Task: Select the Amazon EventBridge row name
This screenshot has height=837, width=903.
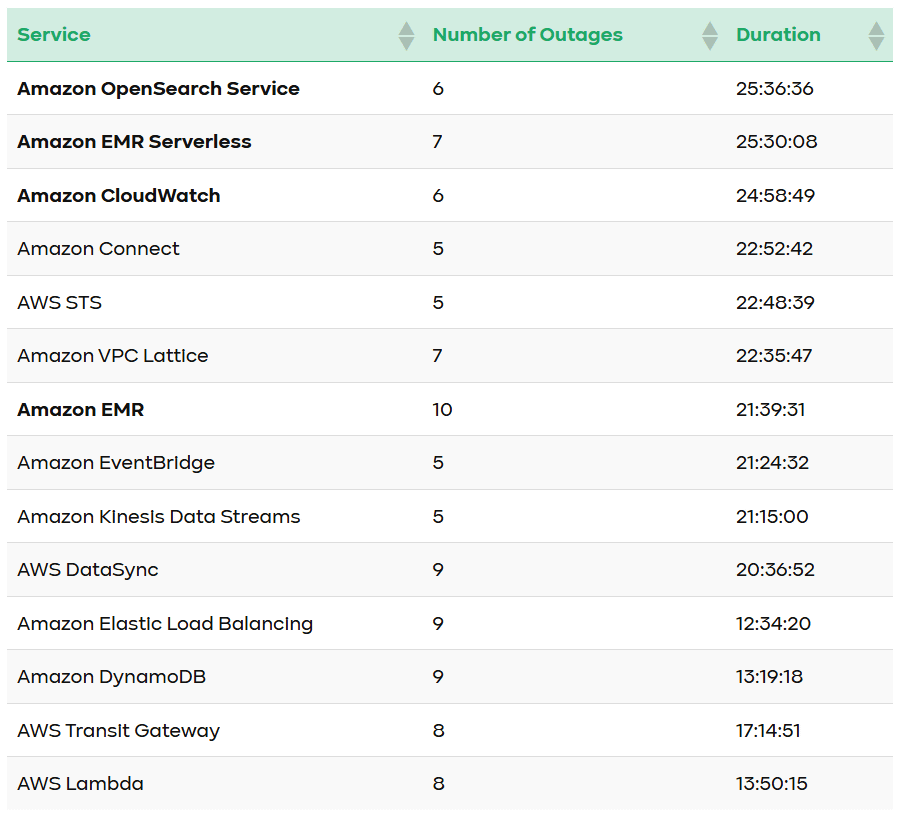Action: pos(116,463)
